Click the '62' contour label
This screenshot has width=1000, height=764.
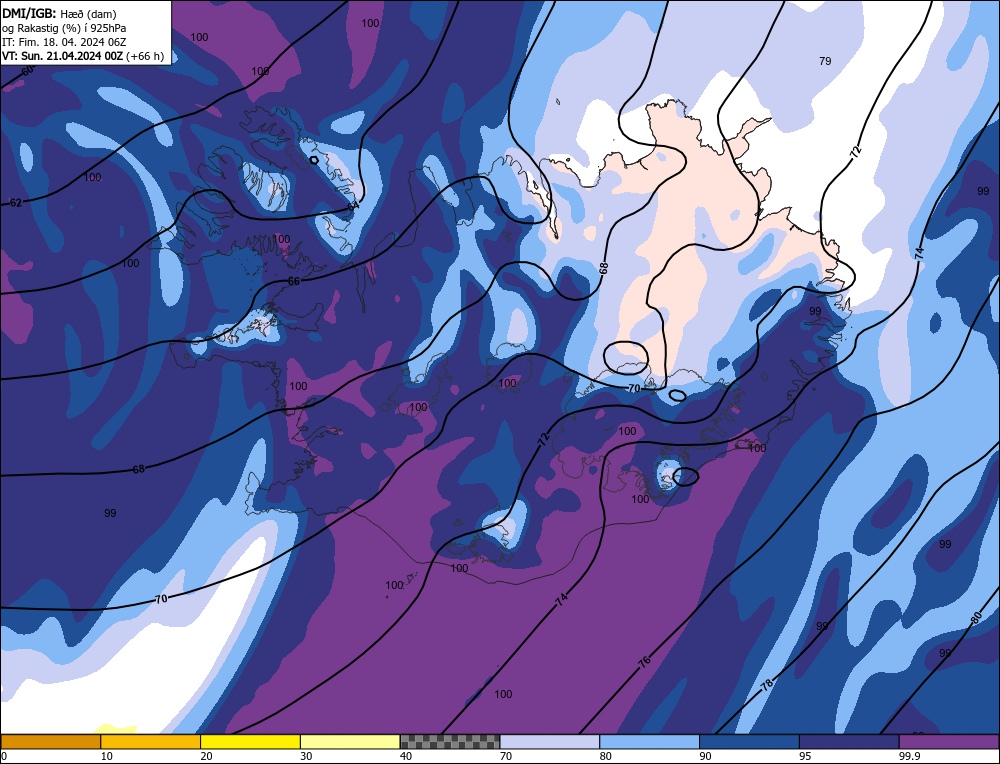click(16, 203)
